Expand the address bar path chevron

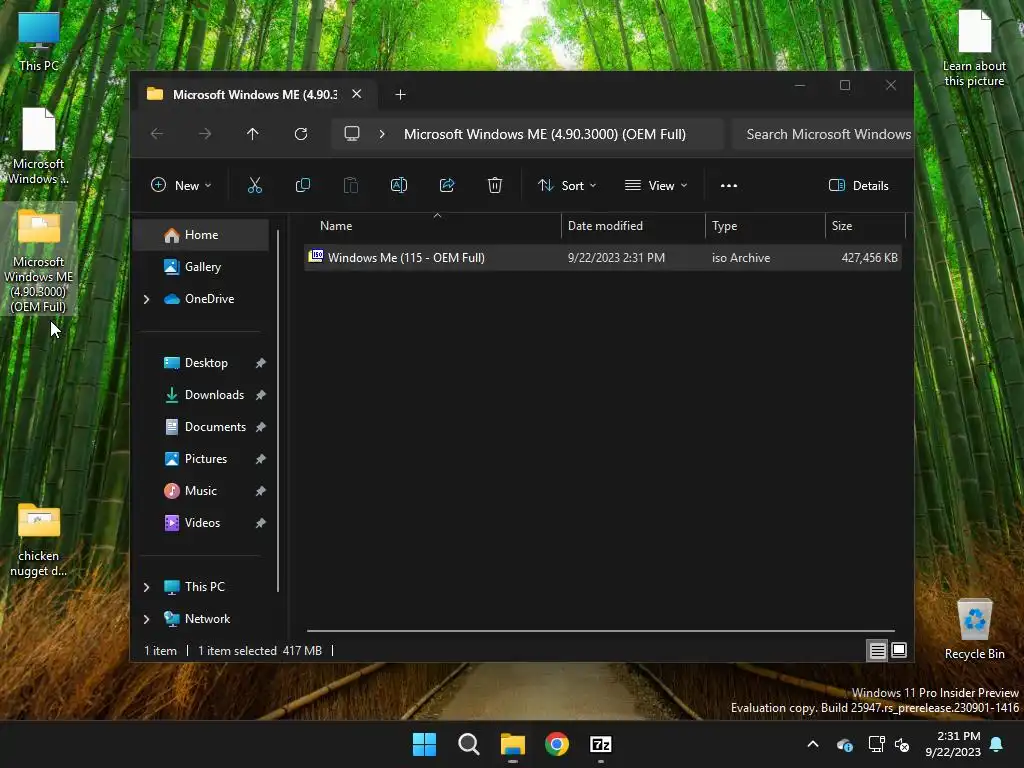[382, 134]
